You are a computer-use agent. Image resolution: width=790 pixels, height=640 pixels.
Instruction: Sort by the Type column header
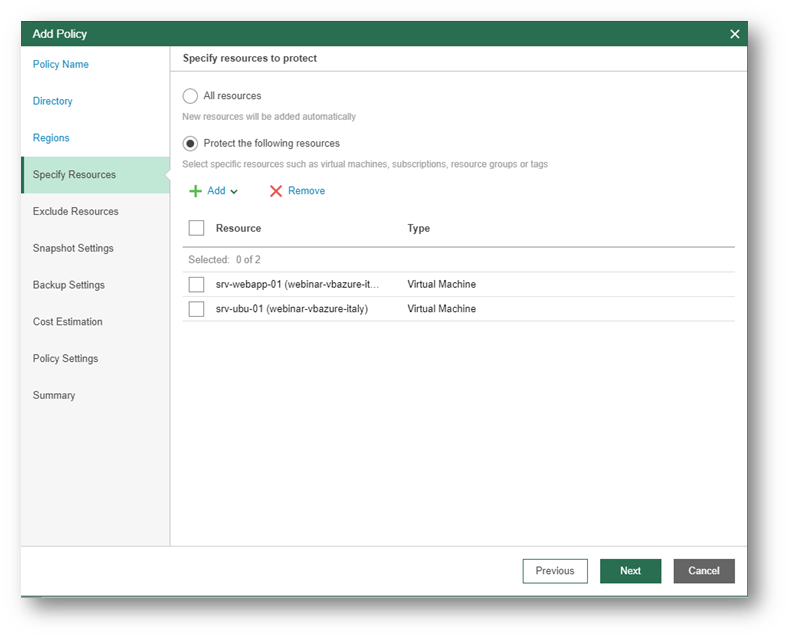(418, 228)
